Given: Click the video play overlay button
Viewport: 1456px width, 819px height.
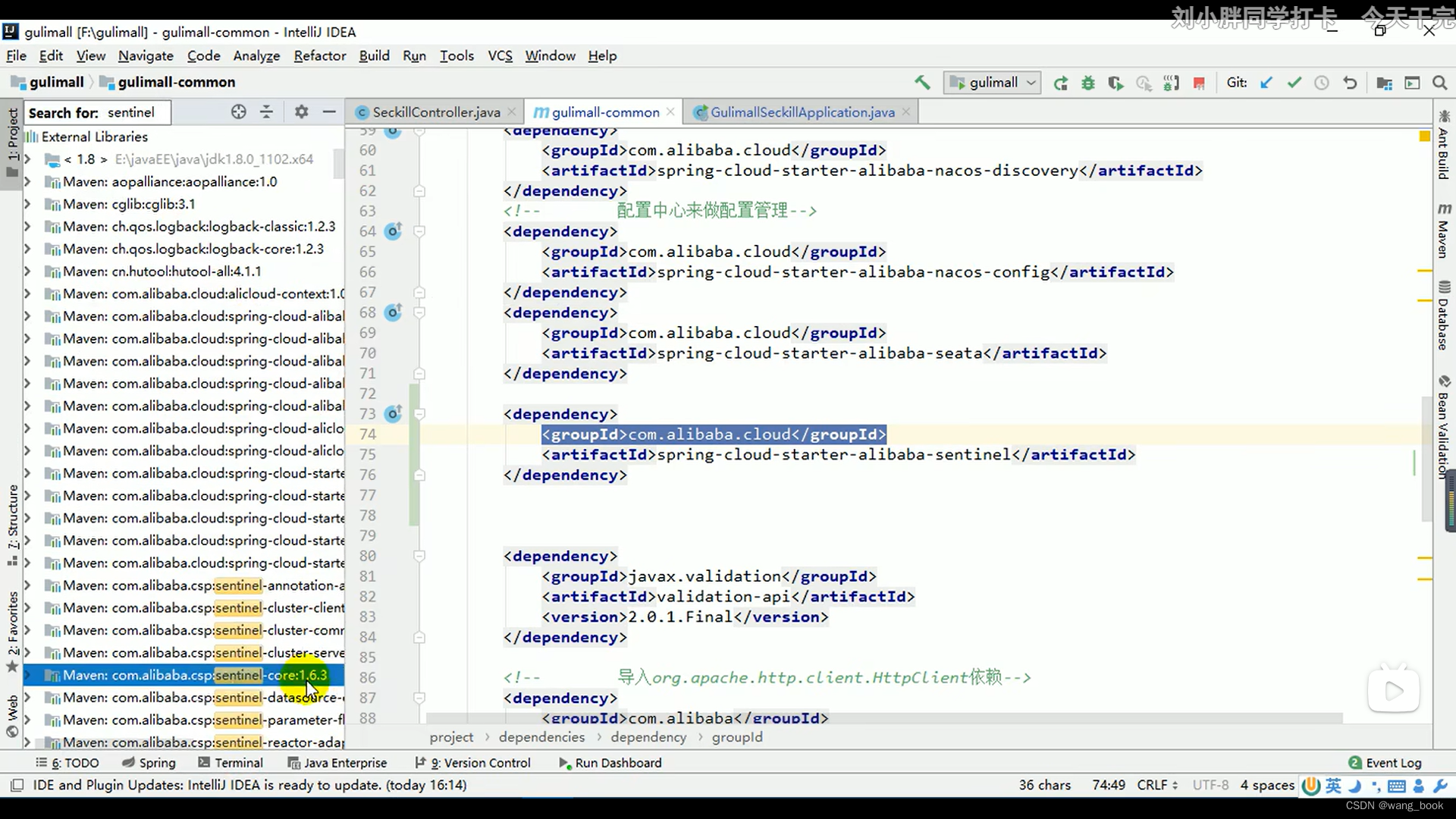Looking at the screenshot, I should click(x=1394, y=690).
